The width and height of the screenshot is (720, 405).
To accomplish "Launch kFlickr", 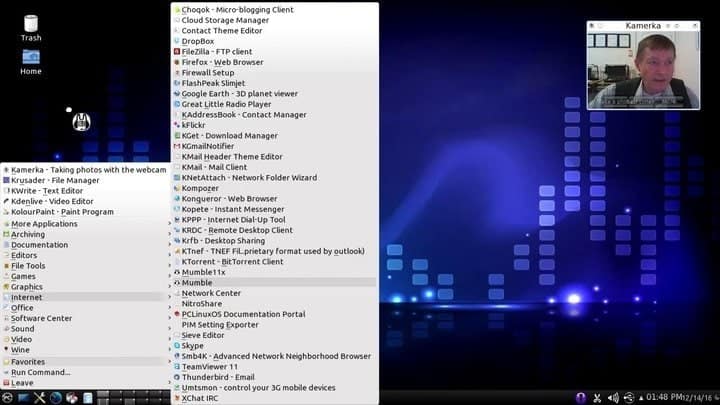I will (x=275, y=125).
